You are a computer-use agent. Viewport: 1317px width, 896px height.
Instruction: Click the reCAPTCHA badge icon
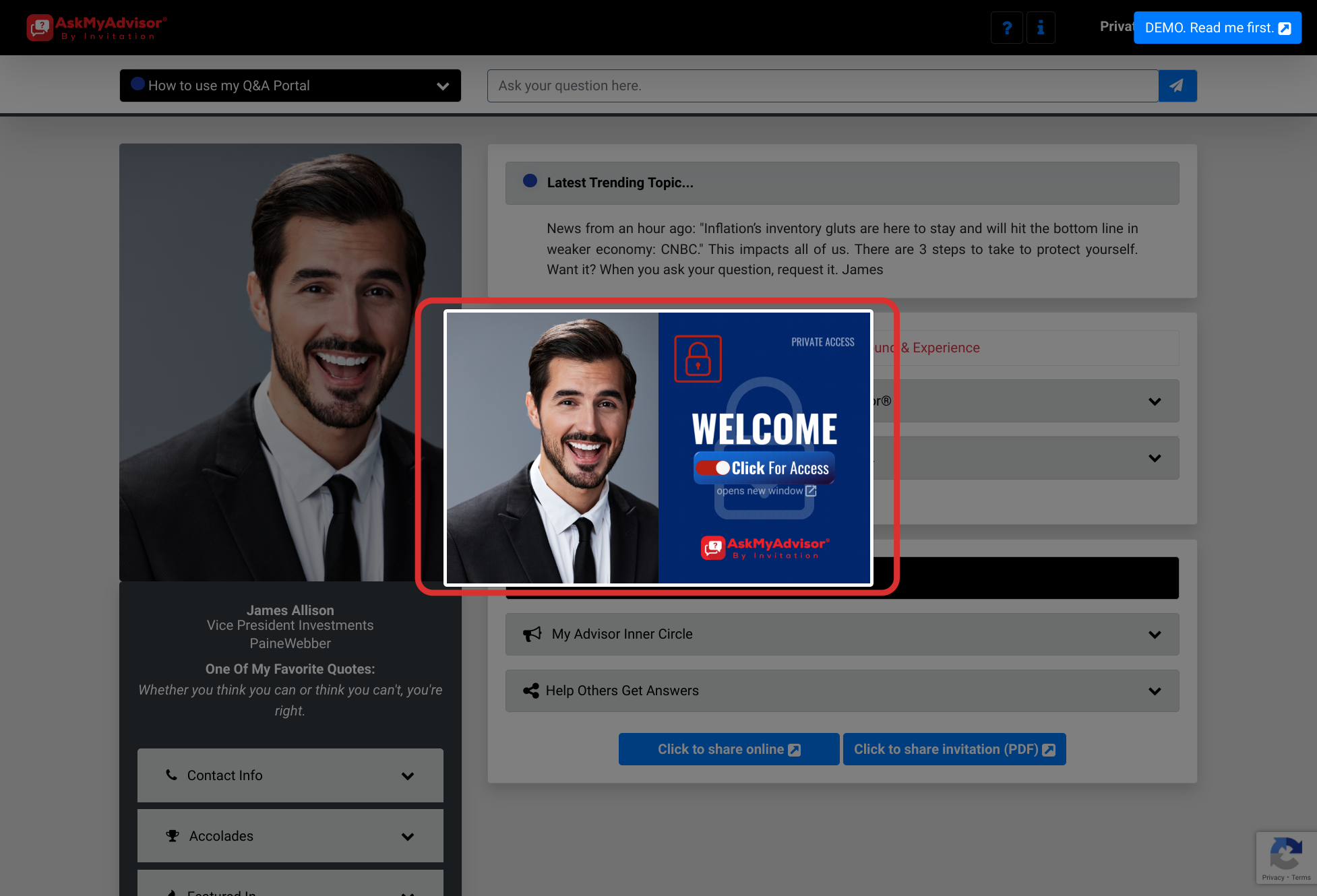1286,854
